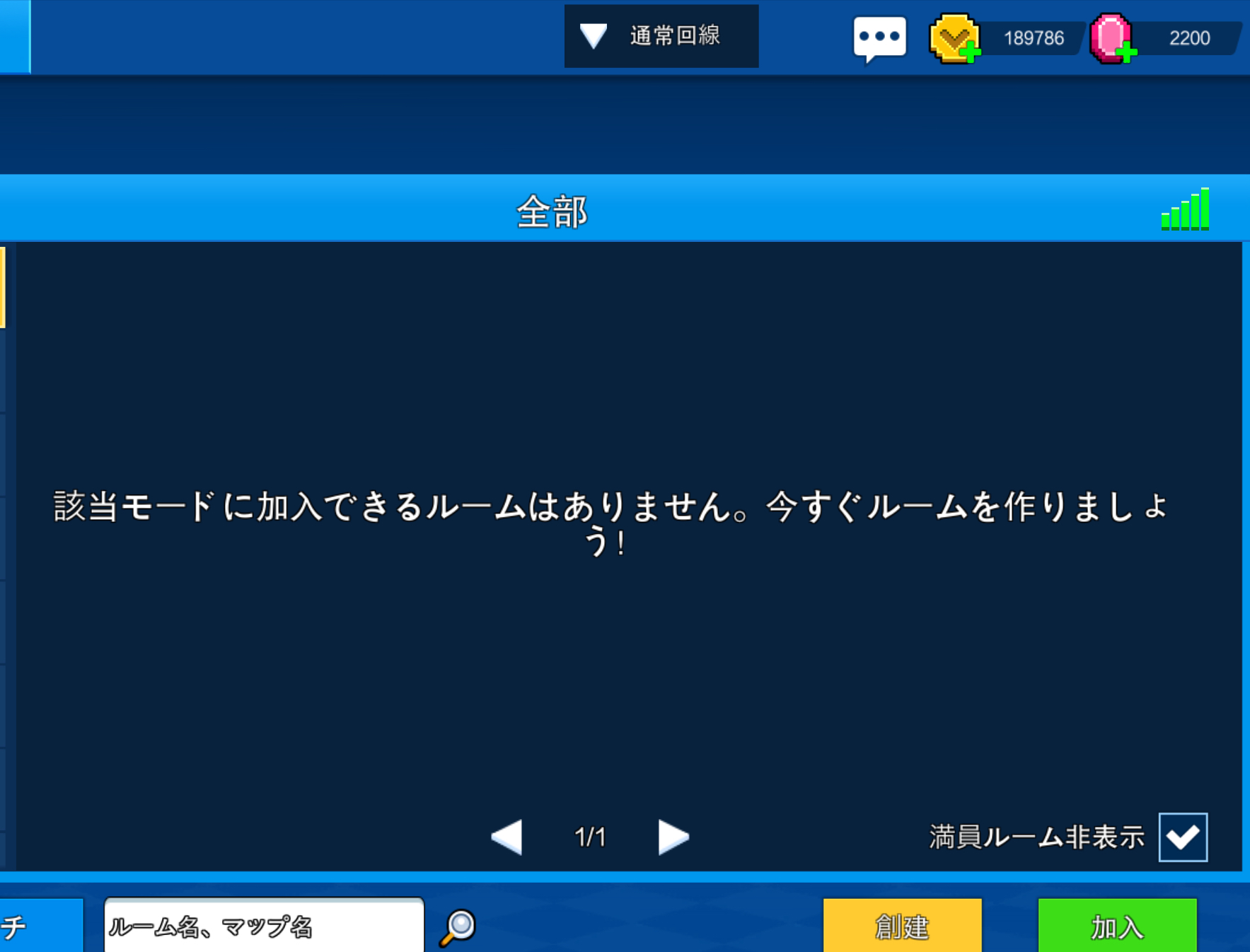The image size is (1250, 952).
Task: Go to next page with right arrow
Action: point(673,837)
